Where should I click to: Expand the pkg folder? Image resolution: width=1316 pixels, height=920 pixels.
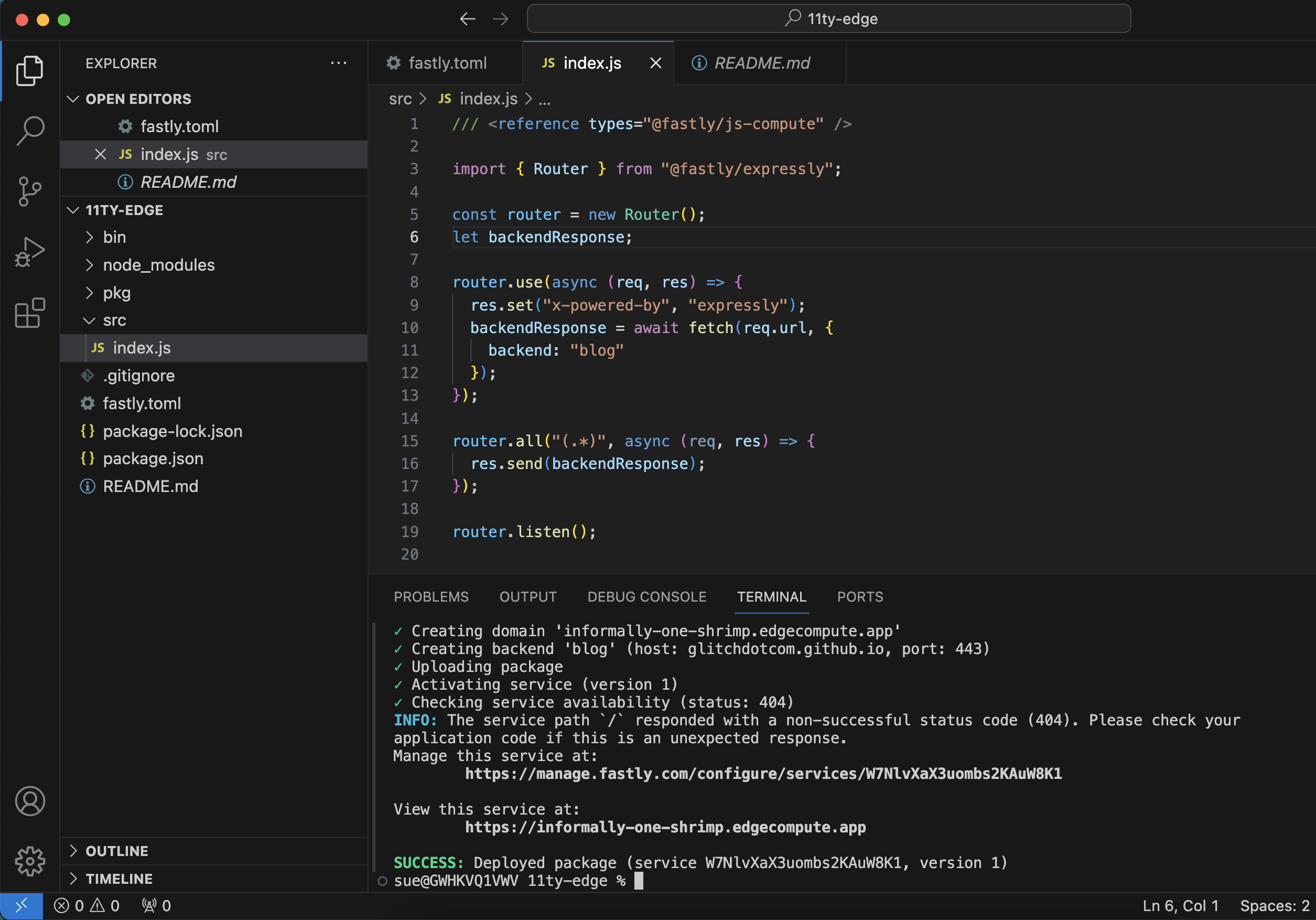coord(90,293)
